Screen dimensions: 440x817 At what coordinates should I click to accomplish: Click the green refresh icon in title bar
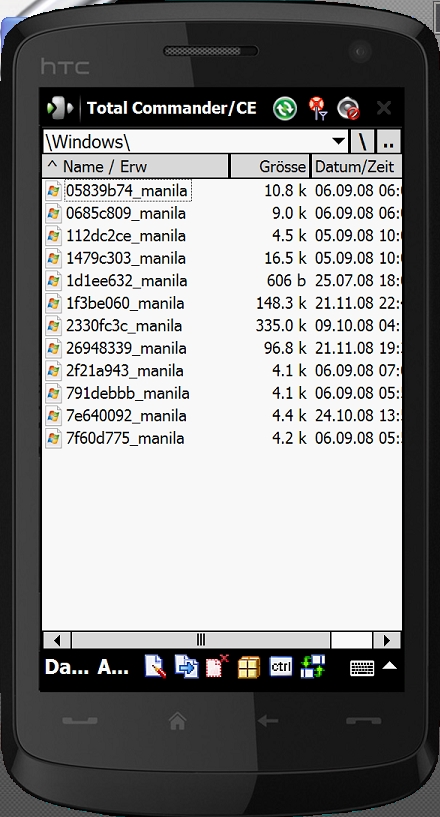point(285,109)
